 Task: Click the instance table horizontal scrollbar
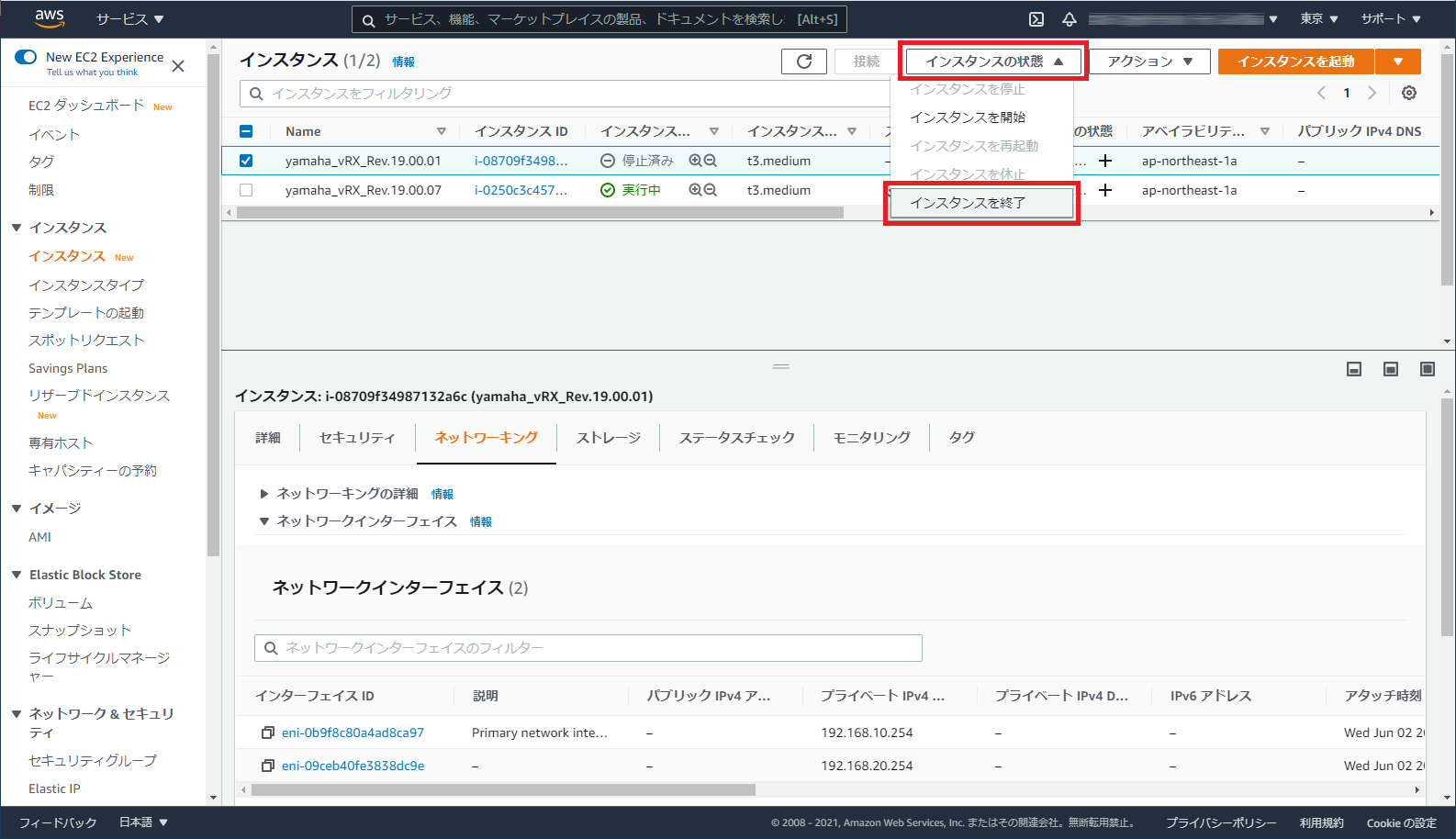(x=540, y=213)
